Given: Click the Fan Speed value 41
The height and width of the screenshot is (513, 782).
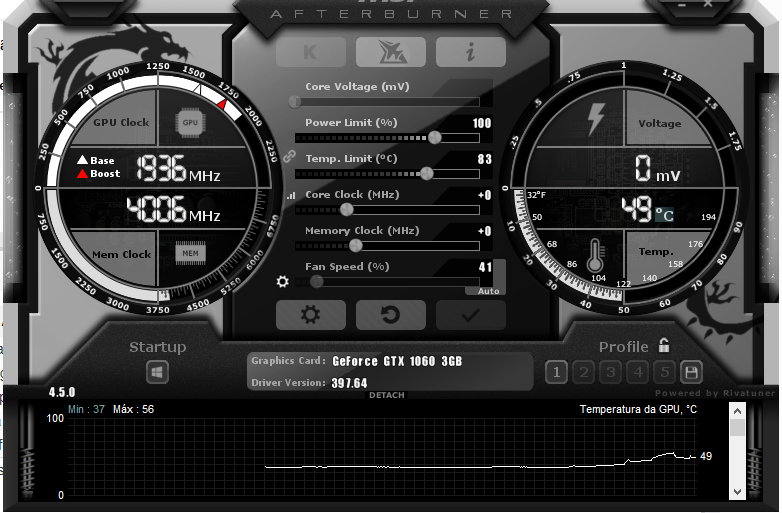Looking at the screenshot, I should tap(485, 267).
